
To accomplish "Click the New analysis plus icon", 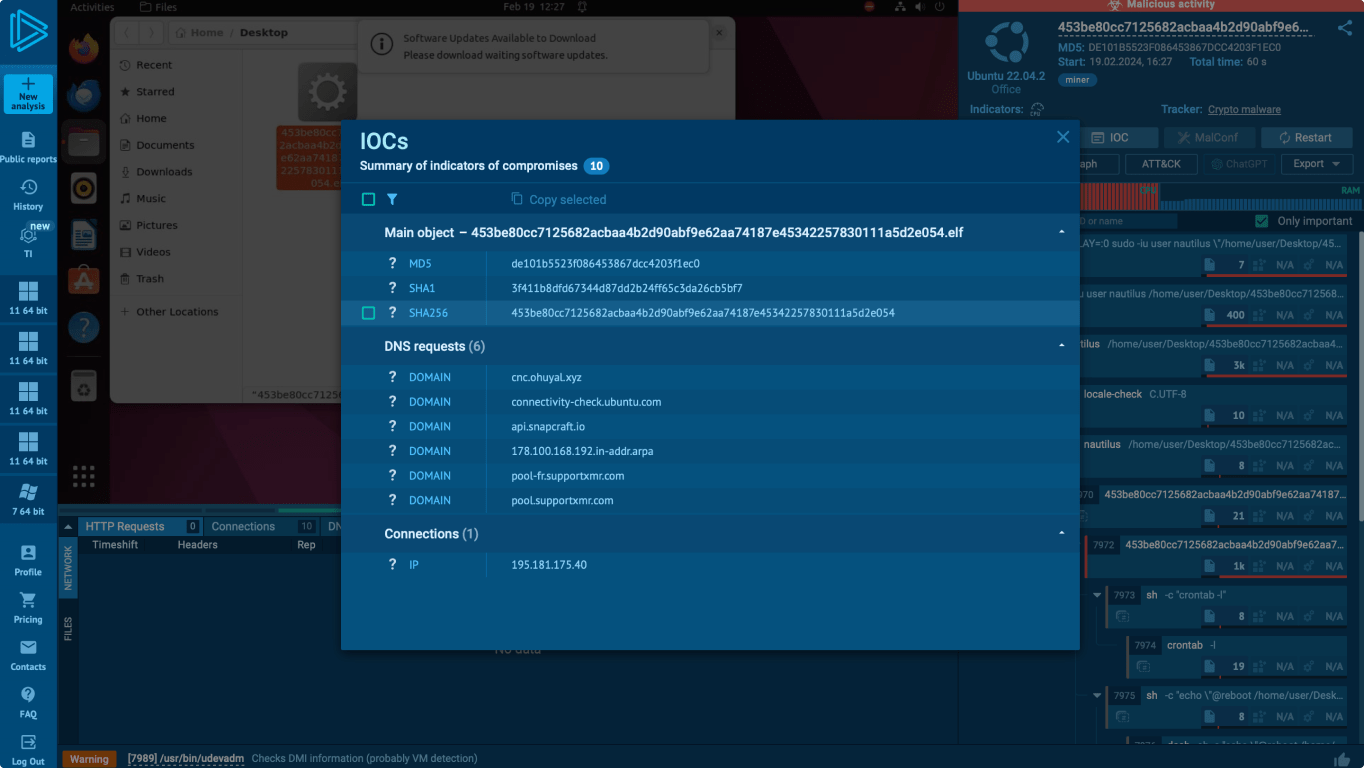I will pos(28,85).
